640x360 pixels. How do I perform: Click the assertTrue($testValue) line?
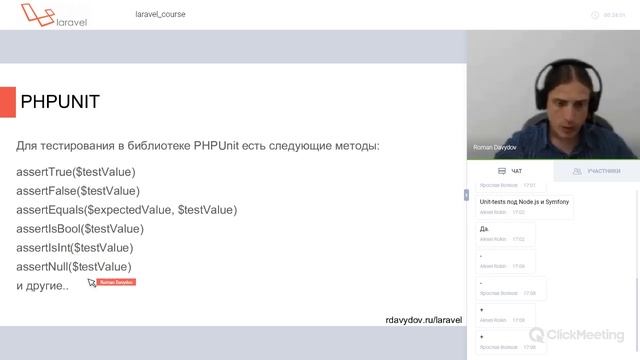pyautogui.click(x=76, y=172)
